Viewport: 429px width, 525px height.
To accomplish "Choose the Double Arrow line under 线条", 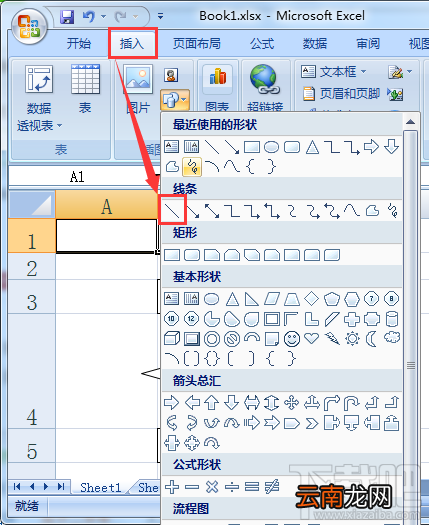I will [212, 211].
